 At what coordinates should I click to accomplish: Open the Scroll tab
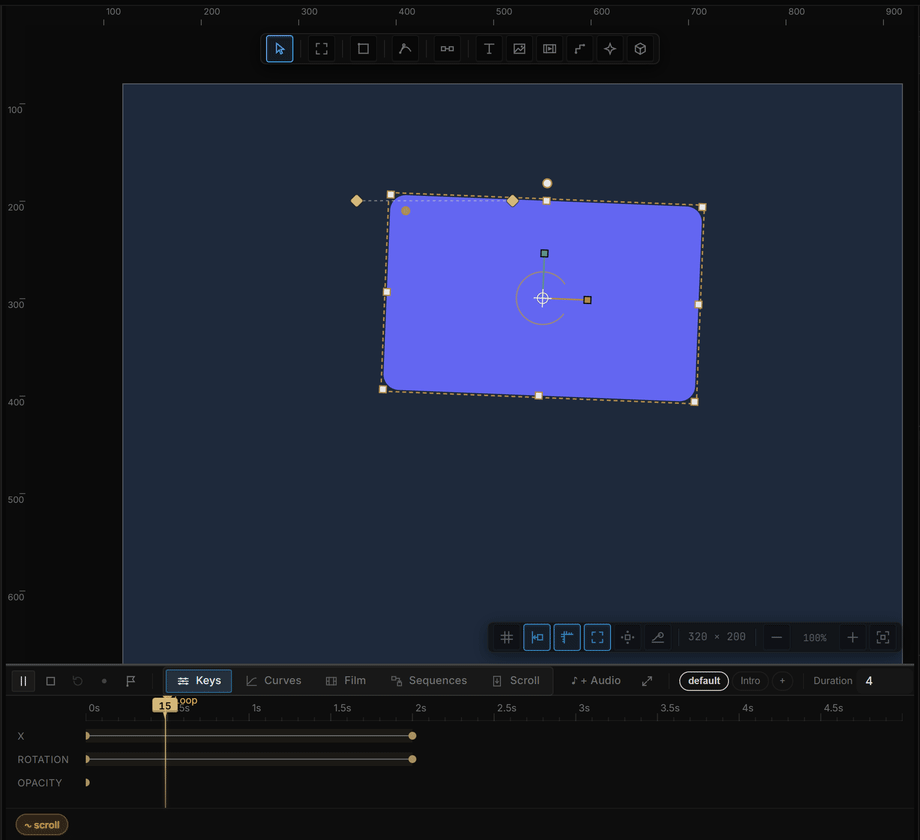click(516, 681)
